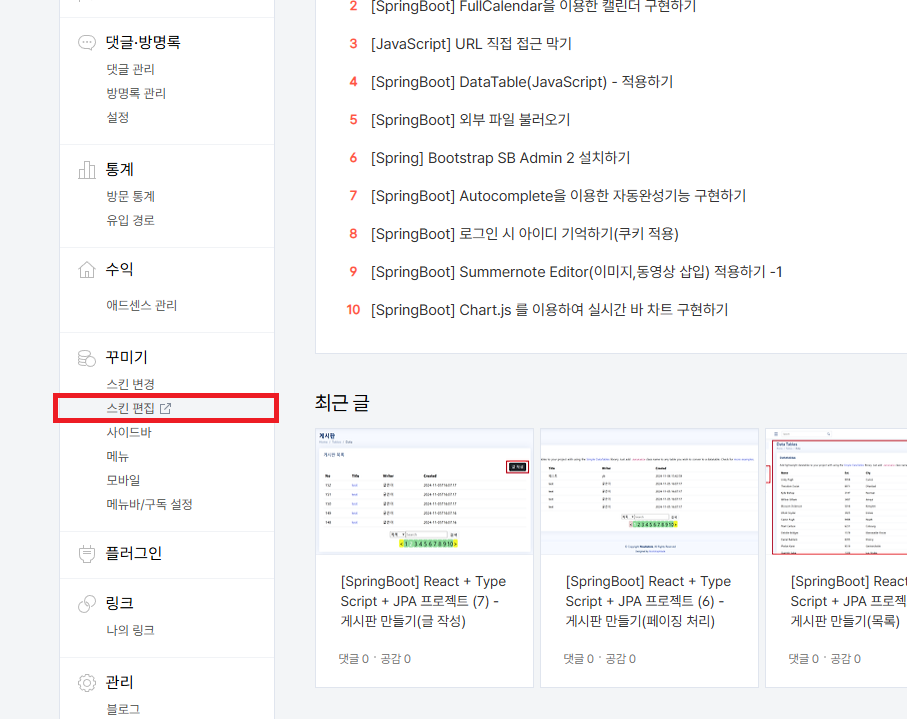Image resolution: width=907 pixels, height=719 pixels.
Task: Open 사이드바 settings
Action: [129, 433]
